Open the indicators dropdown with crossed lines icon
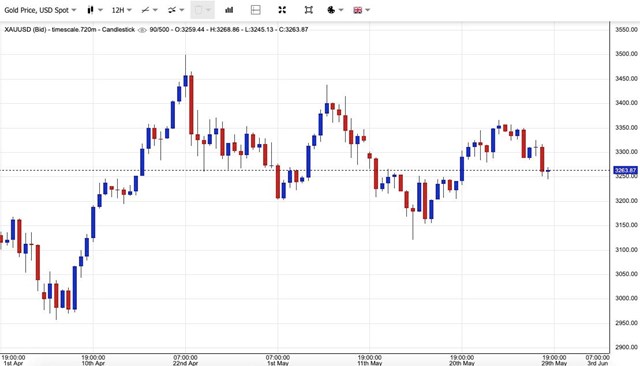 tap(176, 10)
